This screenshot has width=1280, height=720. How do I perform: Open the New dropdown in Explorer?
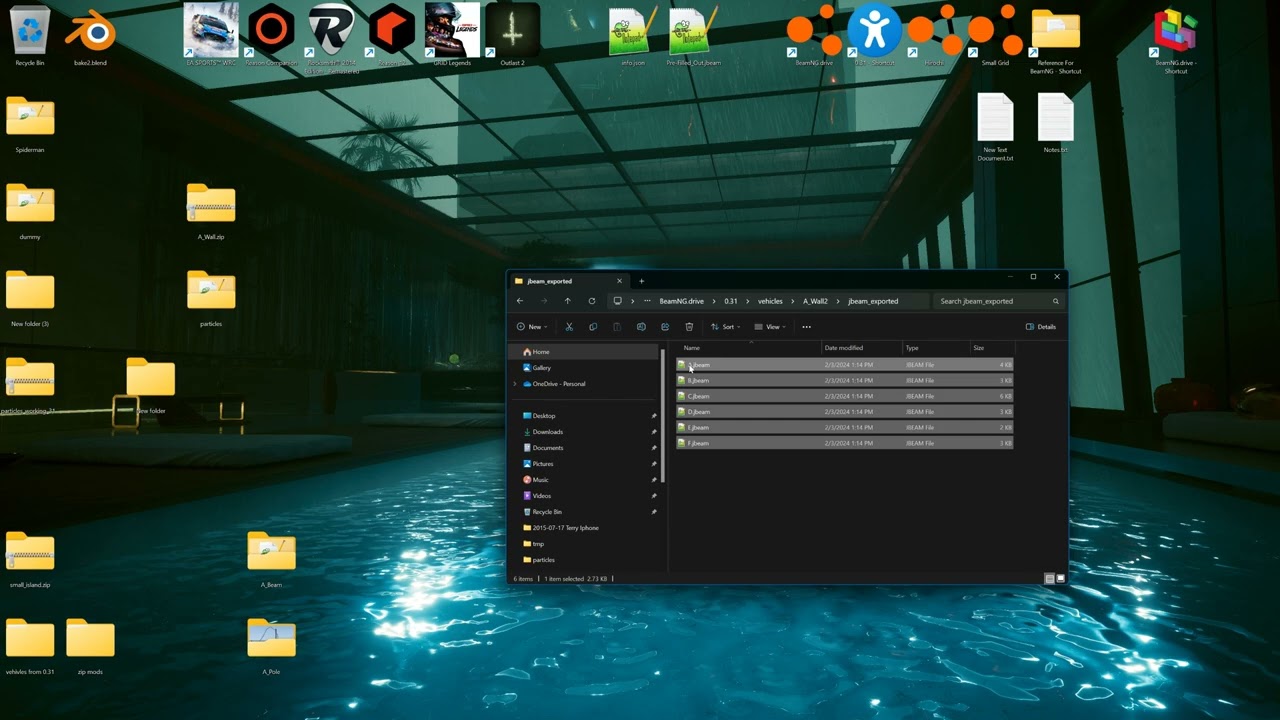click(x=532, y=327)
